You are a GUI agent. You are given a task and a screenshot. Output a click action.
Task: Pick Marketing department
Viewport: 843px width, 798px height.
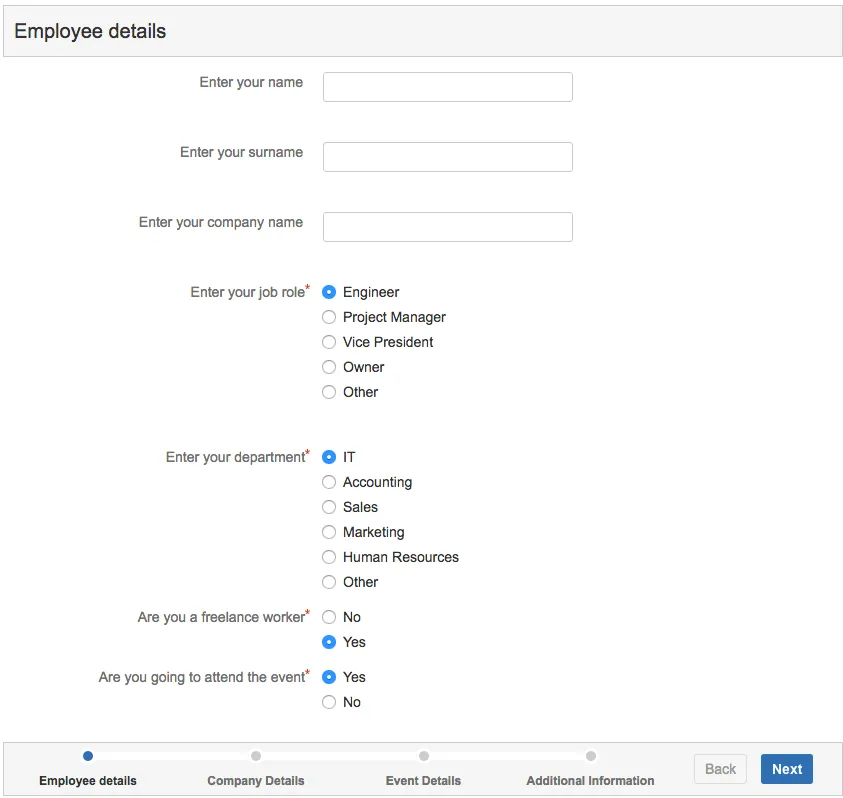(328, 532)
